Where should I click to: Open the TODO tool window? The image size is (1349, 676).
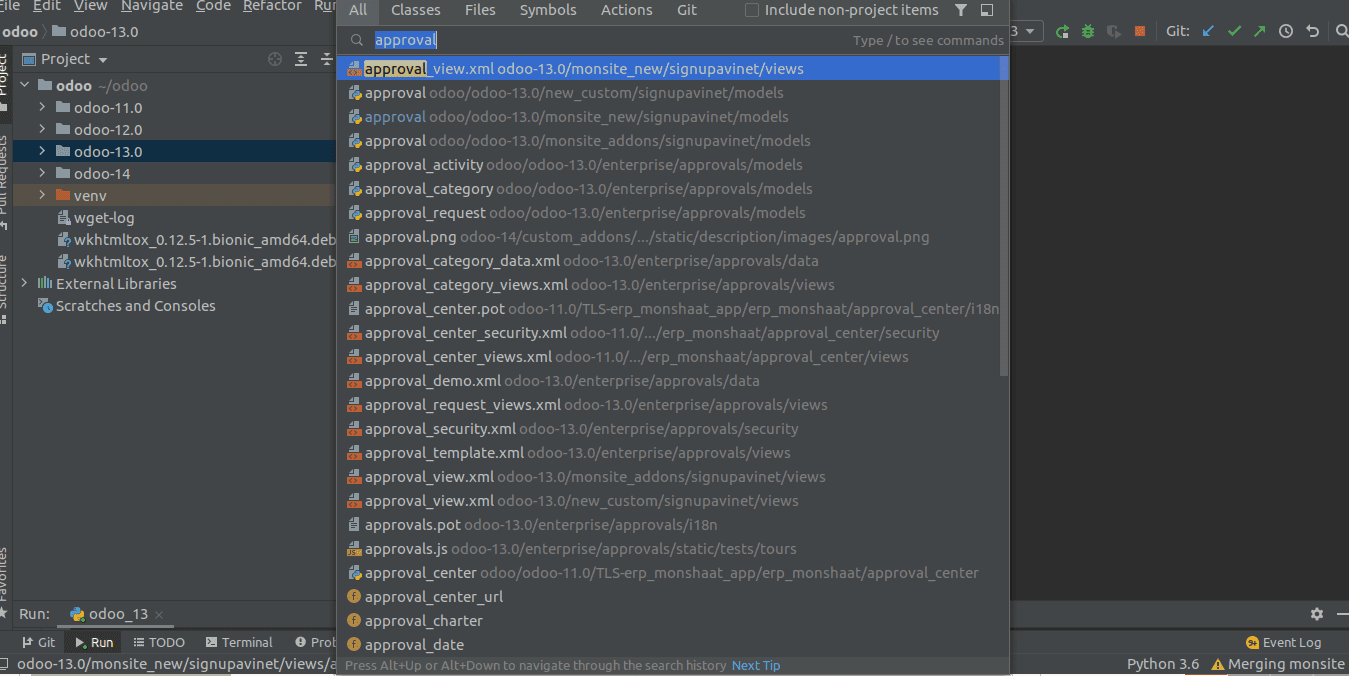coord(159,642)
